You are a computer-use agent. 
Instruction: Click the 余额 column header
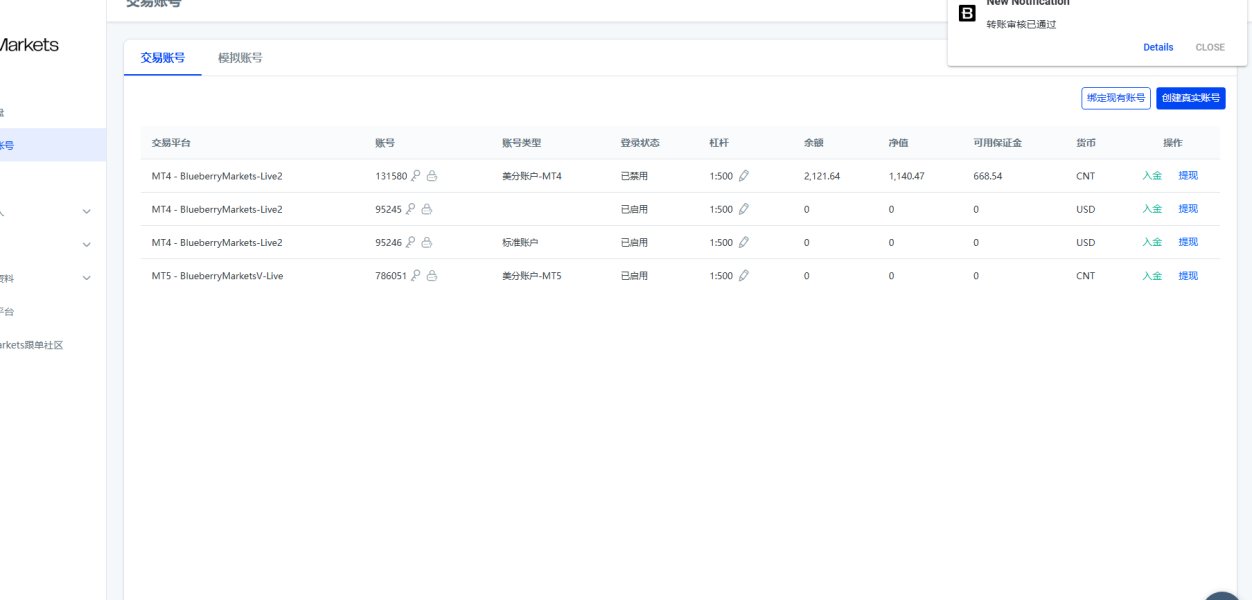[814, 143]
